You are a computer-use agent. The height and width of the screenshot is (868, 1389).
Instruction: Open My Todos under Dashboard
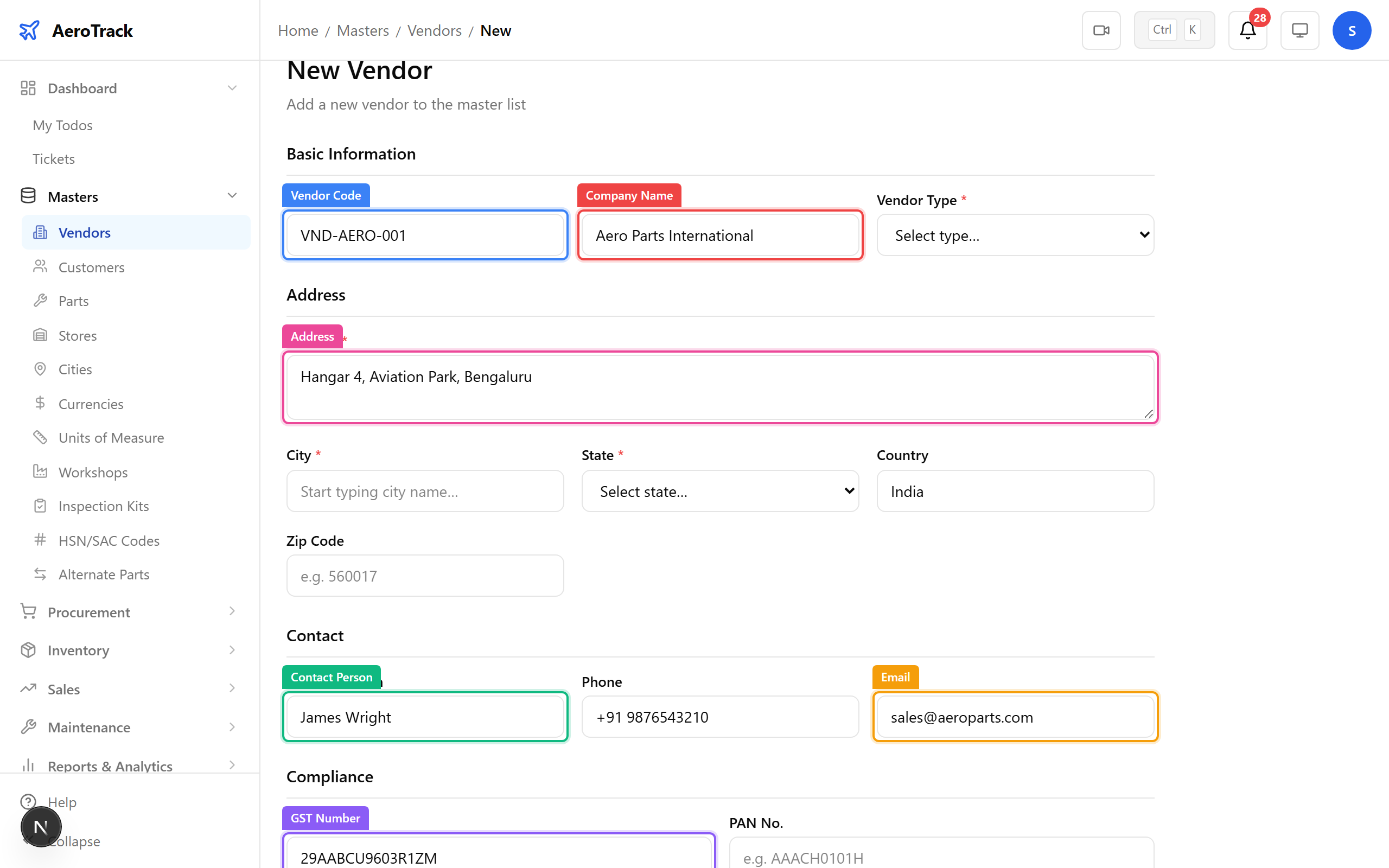click(62, 125)
